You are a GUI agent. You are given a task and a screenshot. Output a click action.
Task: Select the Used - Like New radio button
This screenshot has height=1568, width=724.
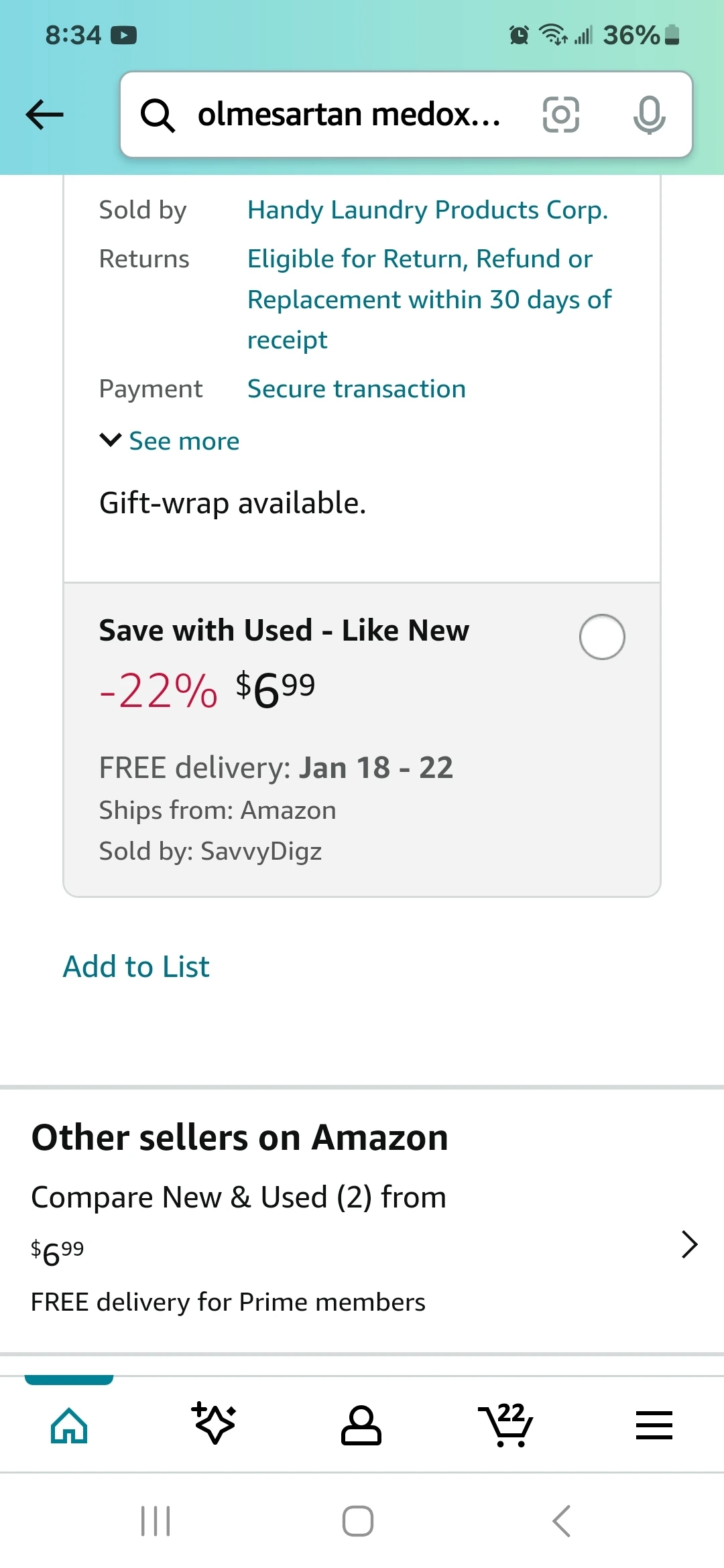(x=602, y=637)
